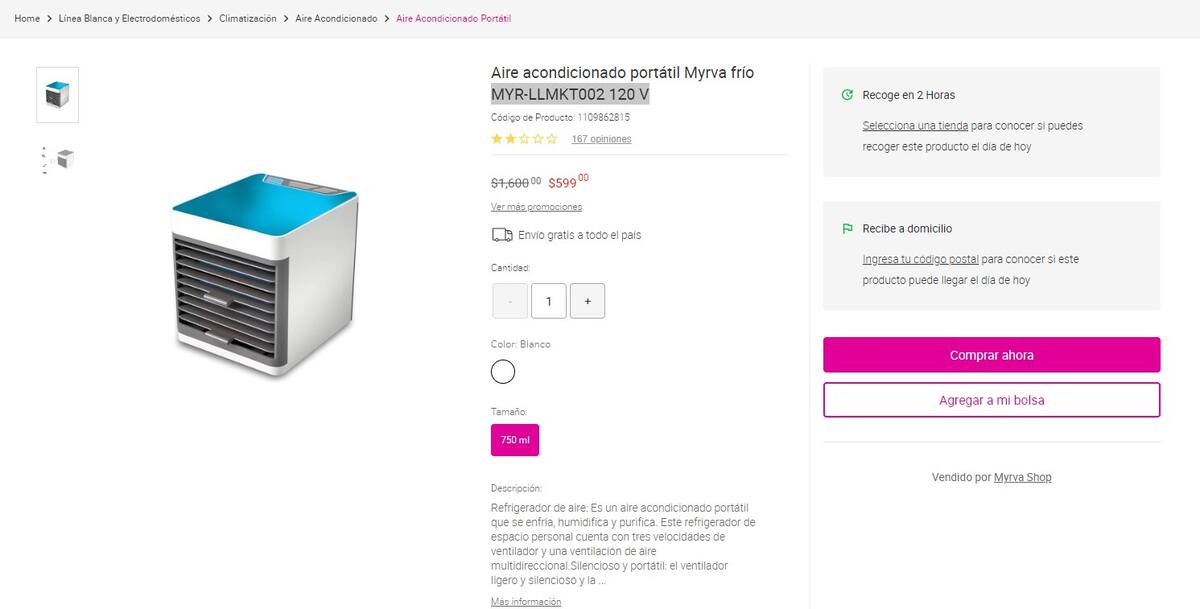
Task: Select the first product thumbnail
Action: point(58,95)
